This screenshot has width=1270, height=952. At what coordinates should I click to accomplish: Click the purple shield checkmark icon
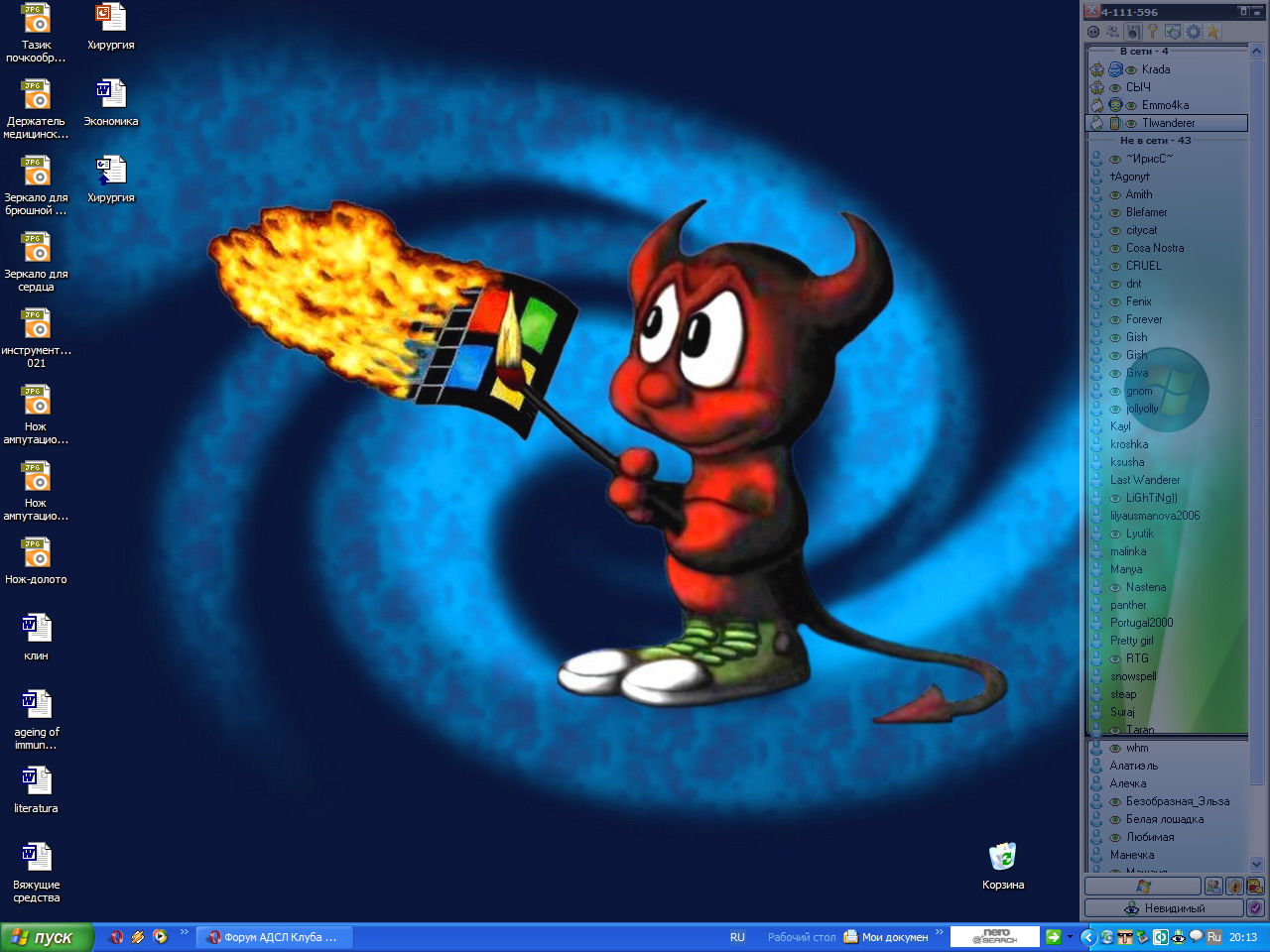pyautogui.click(x=1255, y=907)
